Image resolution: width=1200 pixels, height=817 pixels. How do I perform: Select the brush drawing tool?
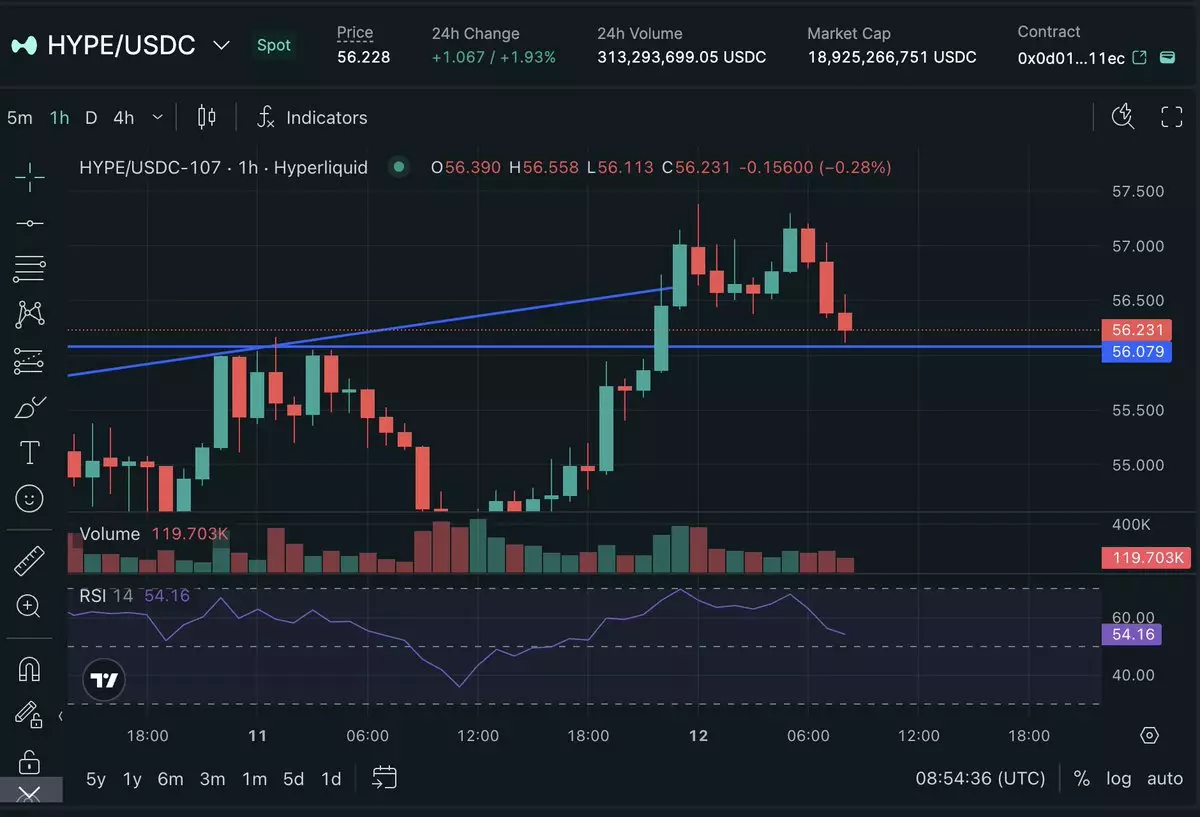click(x=30, y=407)
